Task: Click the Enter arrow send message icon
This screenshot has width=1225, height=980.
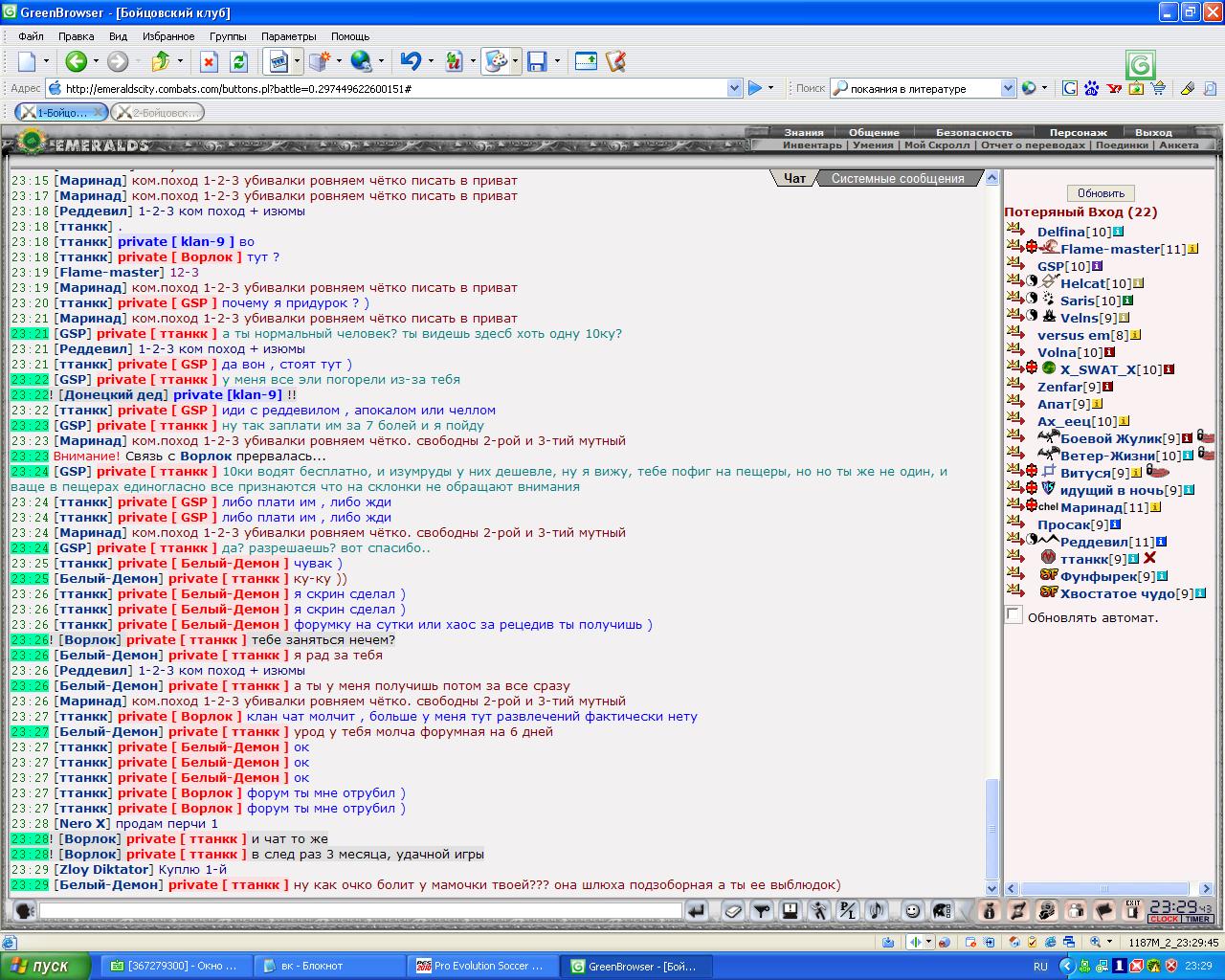Action: point(697,911)
